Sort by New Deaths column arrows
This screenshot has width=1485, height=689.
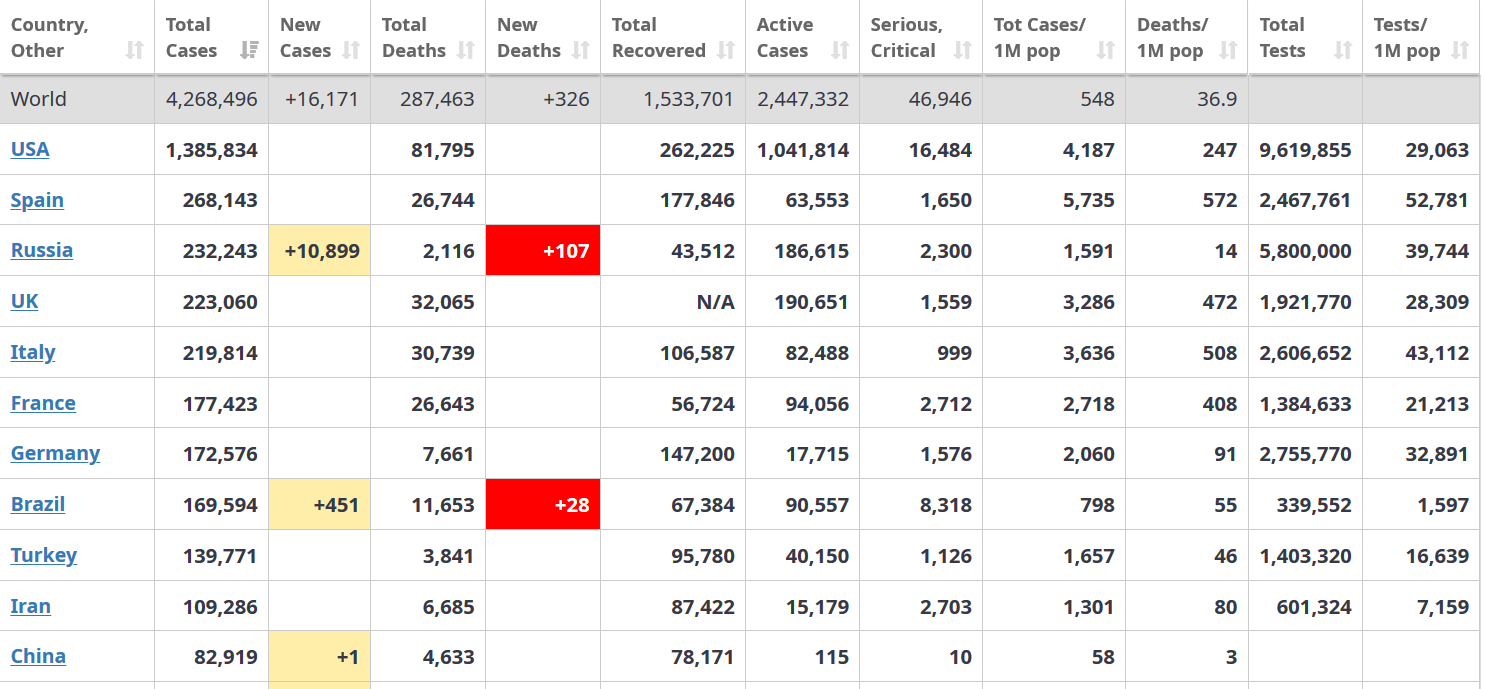(580, 50)
